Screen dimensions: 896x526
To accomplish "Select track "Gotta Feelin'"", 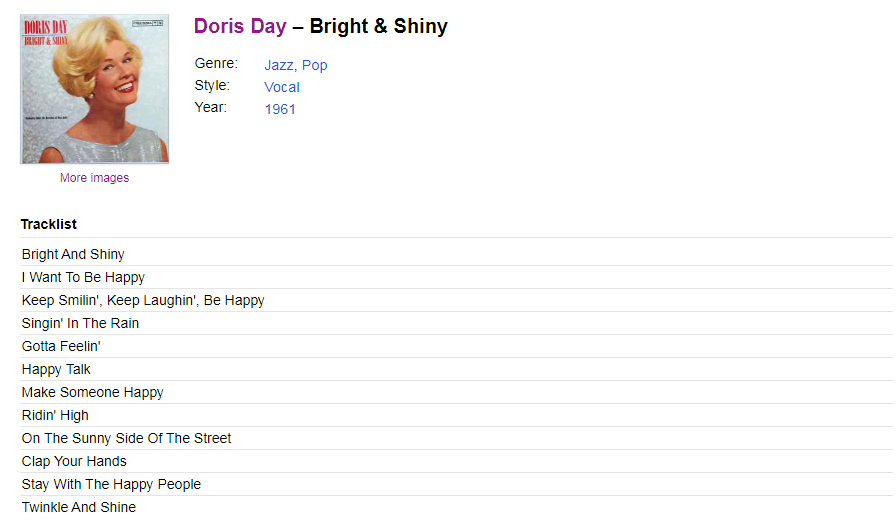I will click(61, 346).
